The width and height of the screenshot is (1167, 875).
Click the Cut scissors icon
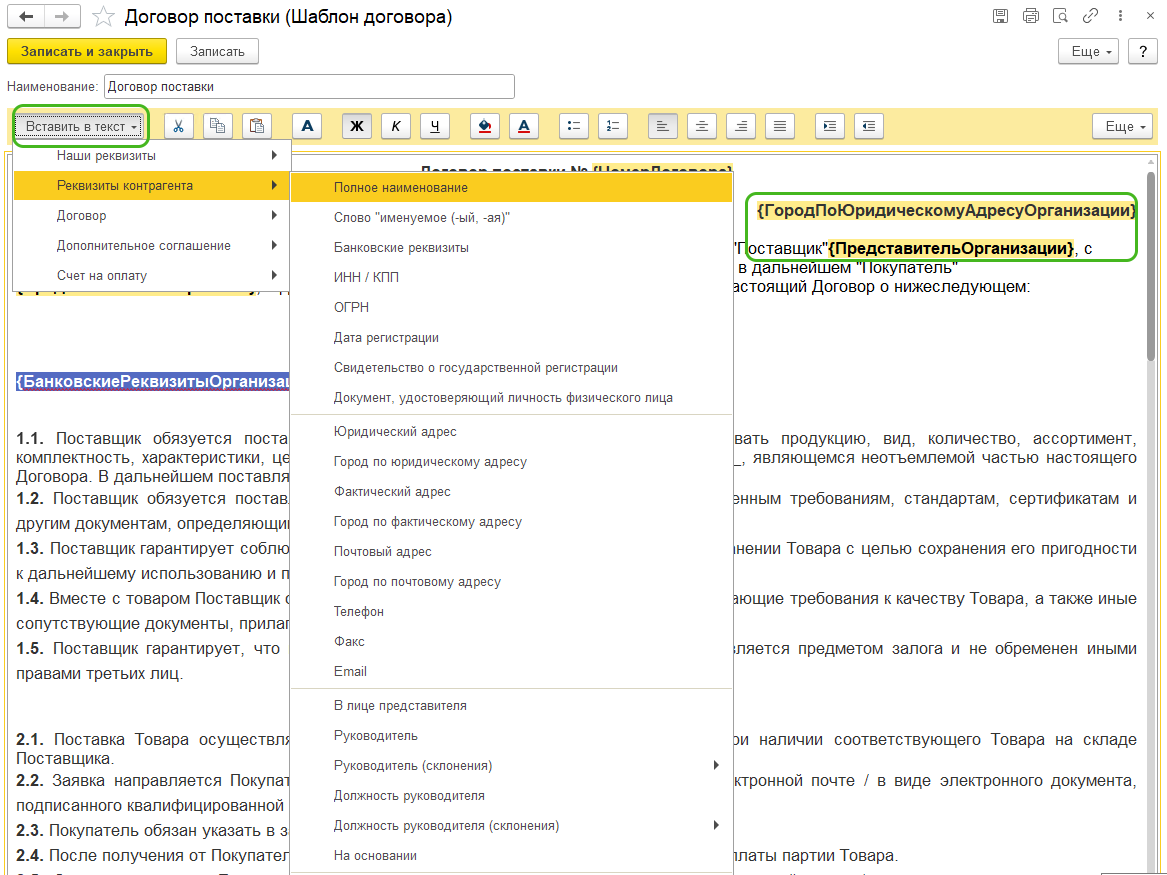point(178,126)
